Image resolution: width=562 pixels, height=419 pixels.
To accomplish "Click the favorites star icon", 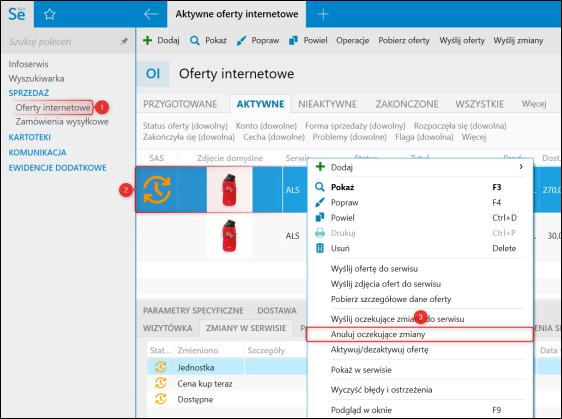I will (x=49, y=14).
